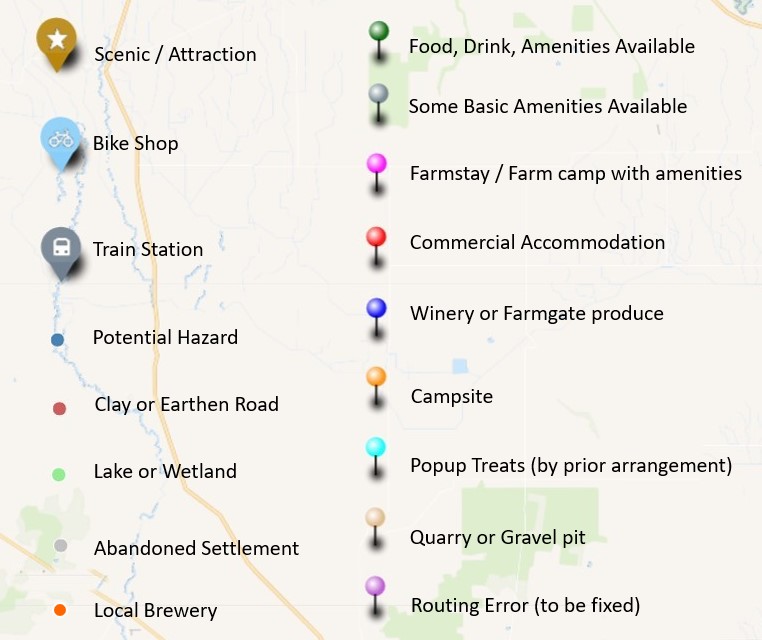Click the Winery or Farmgate produce label

tap(537, 313)
